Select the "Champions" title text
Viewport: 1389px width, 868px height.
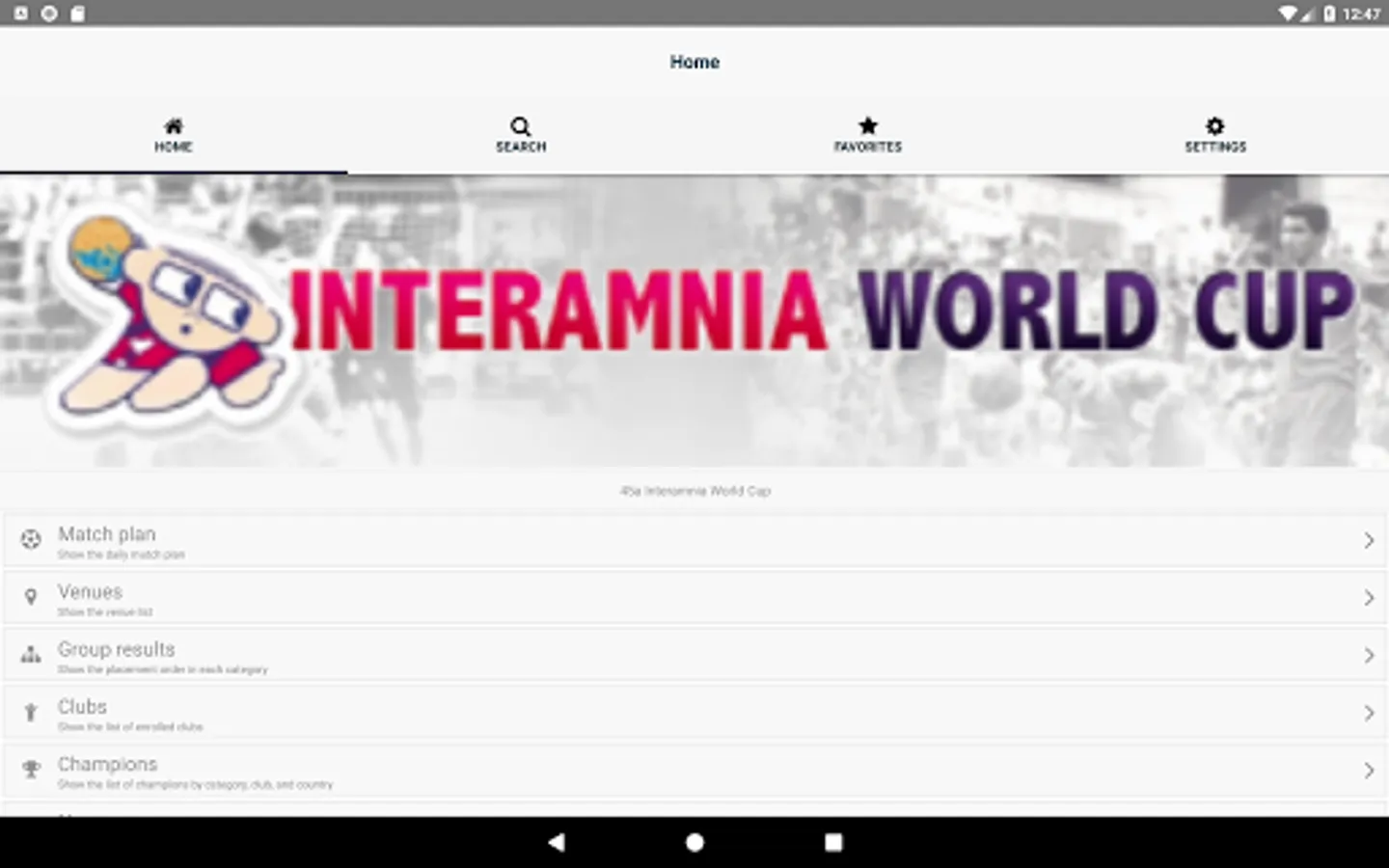[x=107, y=764]
